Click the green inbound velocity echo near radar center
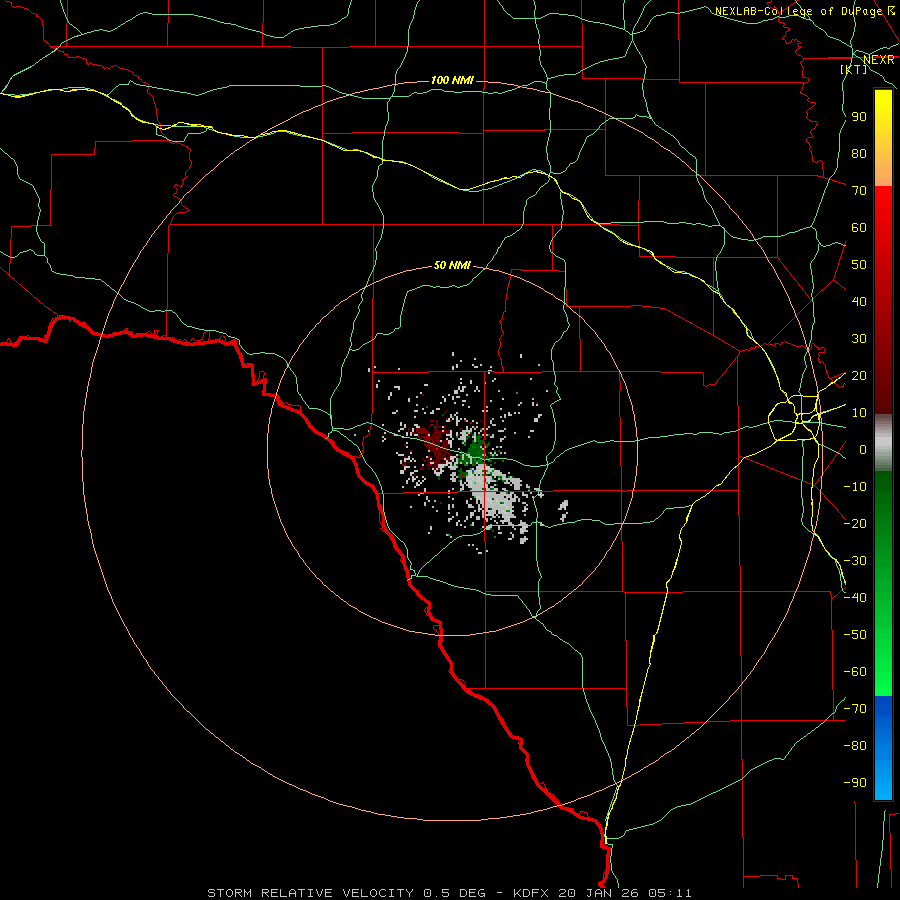 pyautogui.click(x=475, y=450)
